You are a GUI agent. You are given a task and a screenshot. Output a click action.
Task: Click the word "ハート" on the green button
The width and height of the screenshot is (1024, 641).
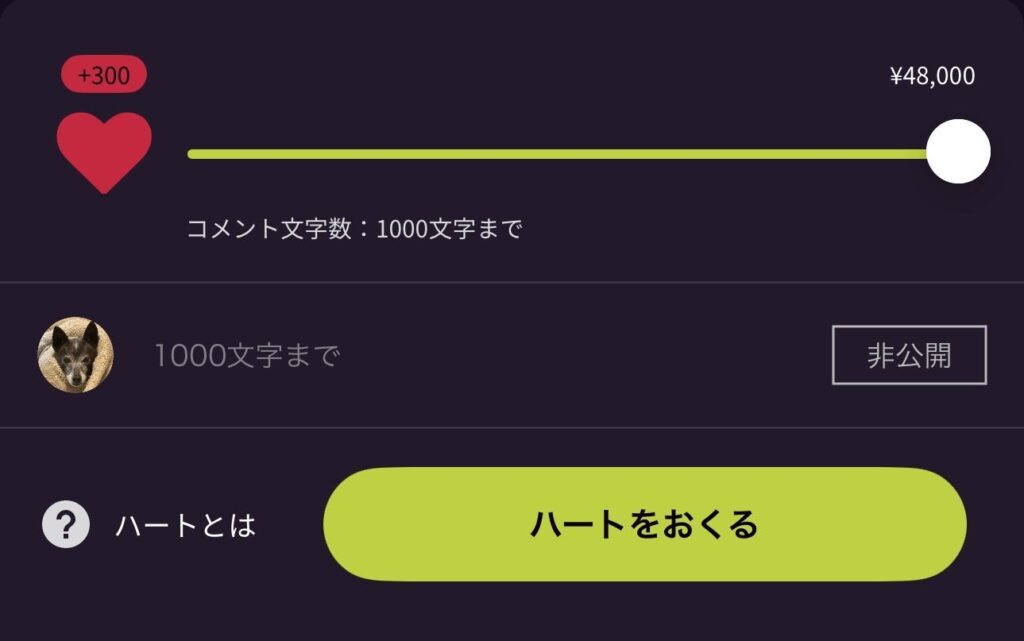581,524
